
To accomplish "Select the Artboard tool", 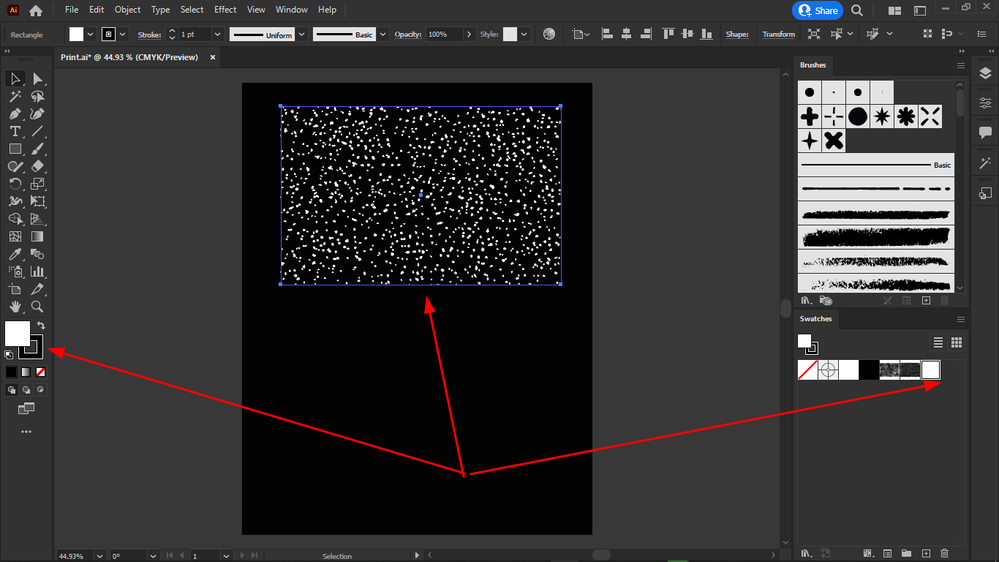I will pos(15,289).
